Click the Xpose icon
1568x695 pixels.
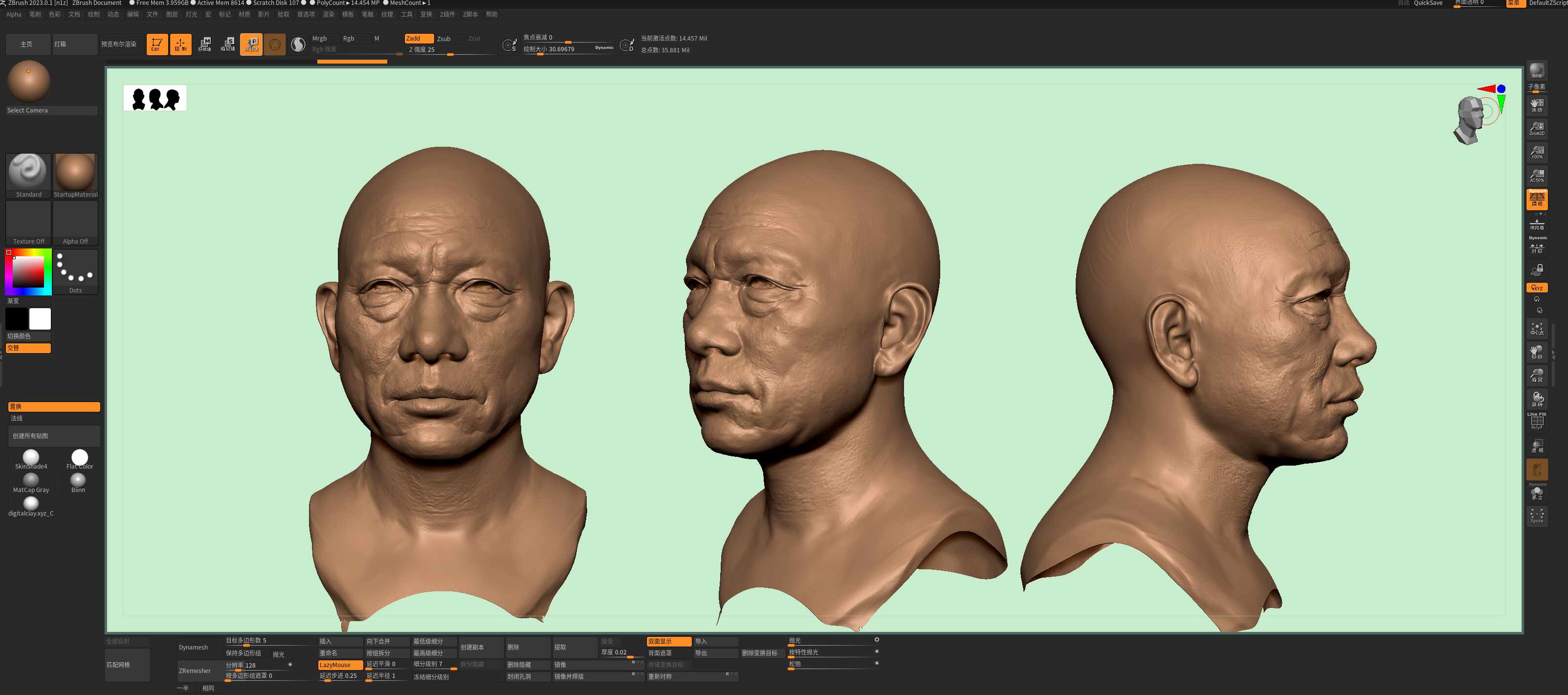point(1536,516)
